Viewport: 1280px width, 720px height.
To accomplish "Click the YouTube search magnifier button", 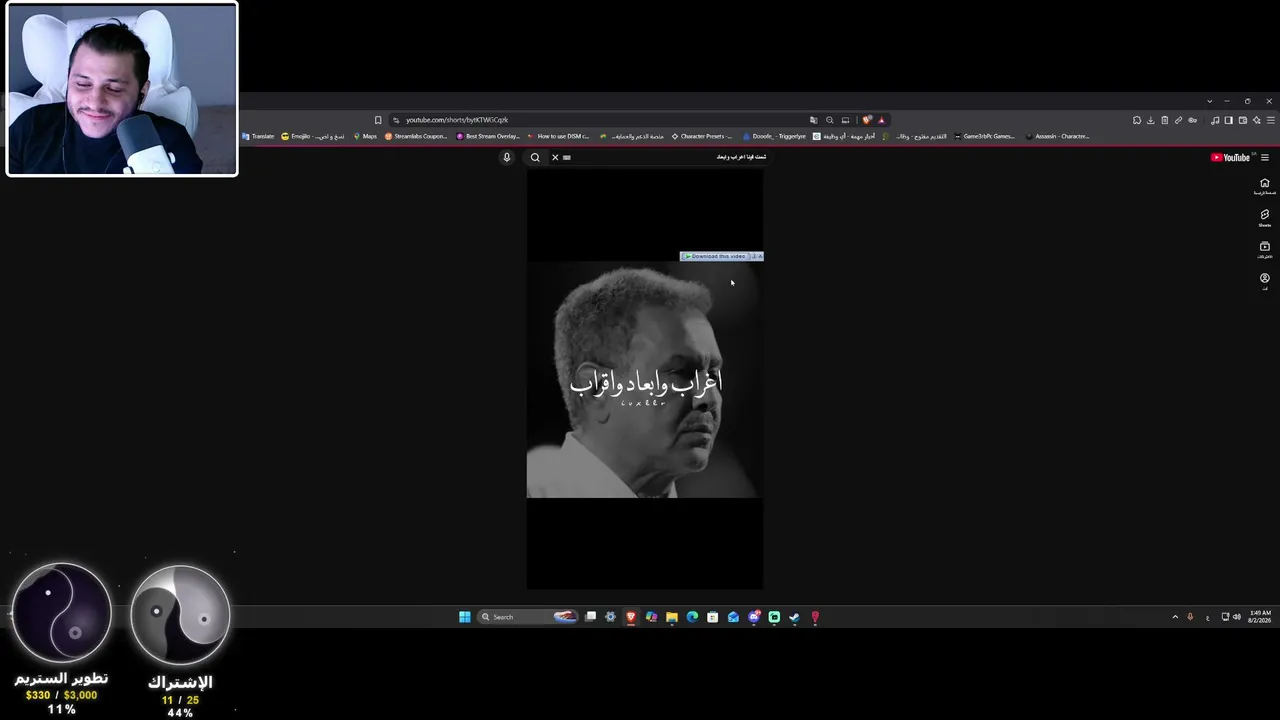I will [x=535, y=157].
